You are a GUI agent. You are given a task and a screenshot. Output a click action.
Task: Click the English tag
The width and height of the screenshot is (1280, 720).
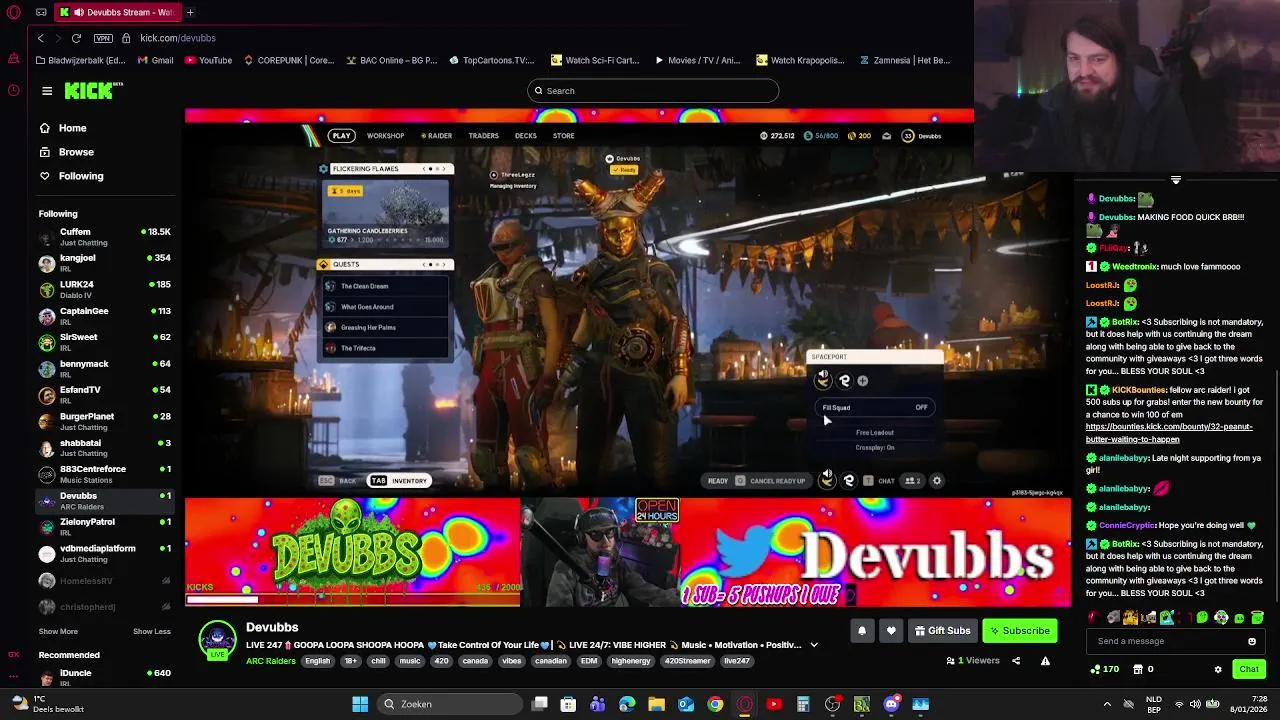318,661
